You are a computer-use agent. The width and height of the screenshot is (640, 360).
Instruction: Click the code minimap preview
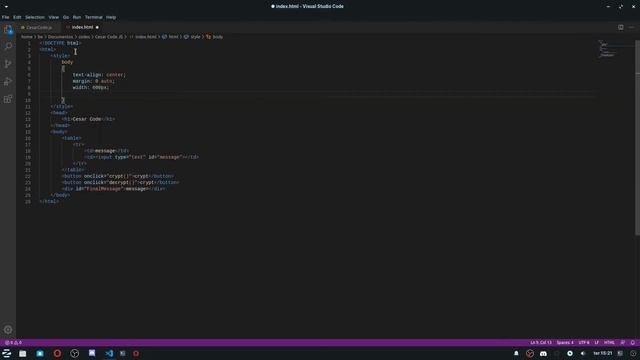[x=607, y=49]
